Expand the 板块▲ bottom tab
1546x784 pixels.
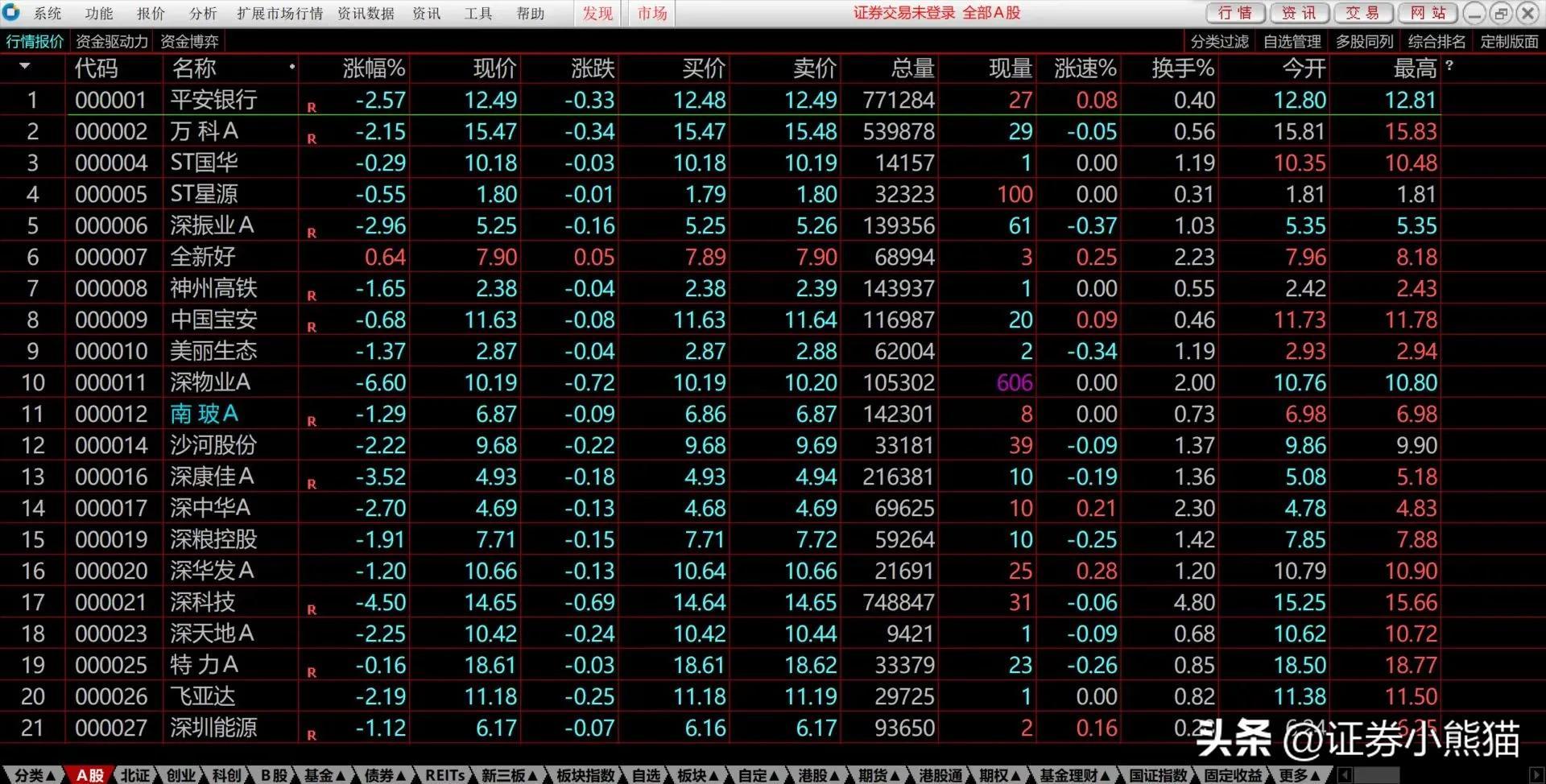point(698,775)
